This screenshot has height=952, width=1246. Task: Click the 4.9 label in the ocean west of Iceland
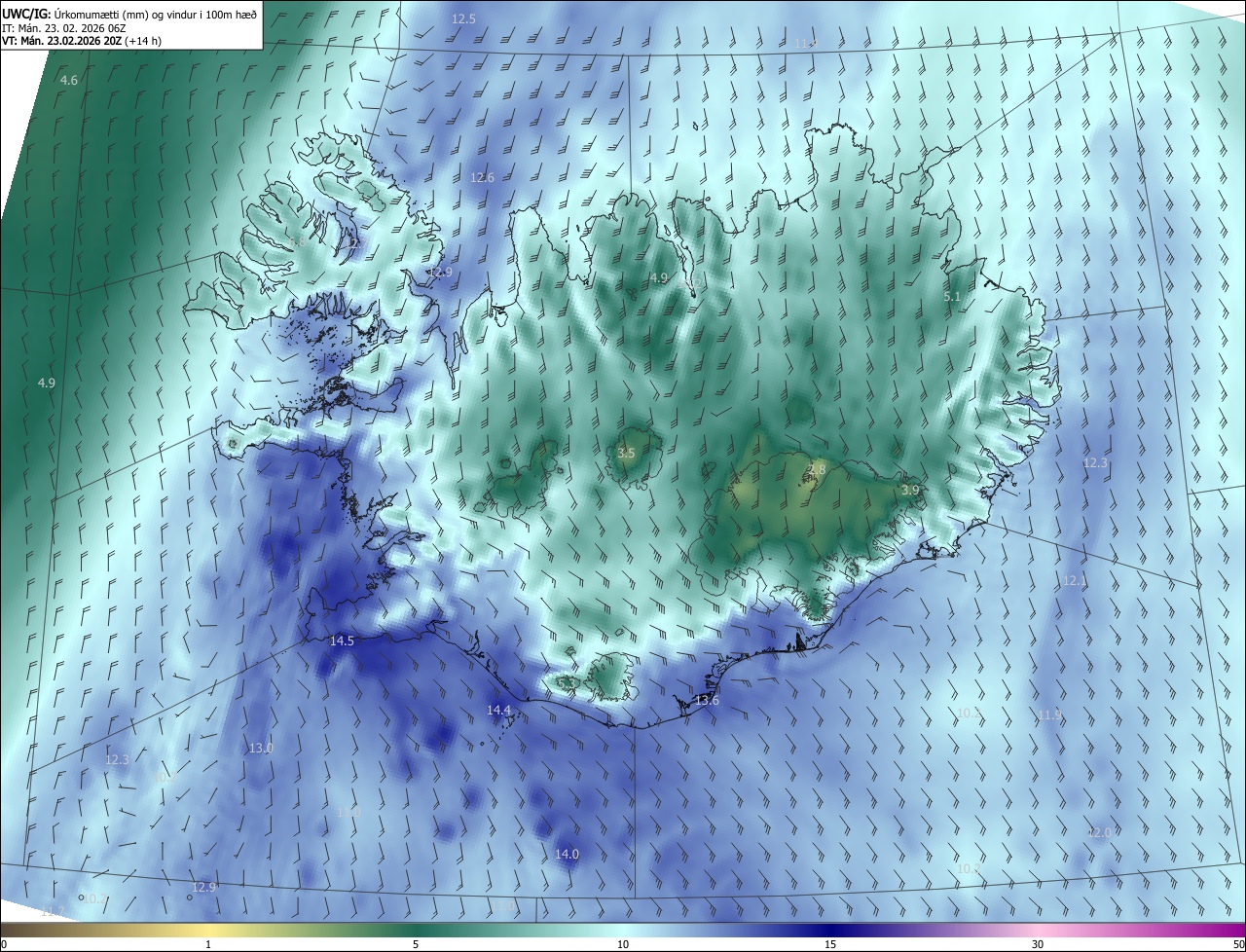[x=46, y=383]
